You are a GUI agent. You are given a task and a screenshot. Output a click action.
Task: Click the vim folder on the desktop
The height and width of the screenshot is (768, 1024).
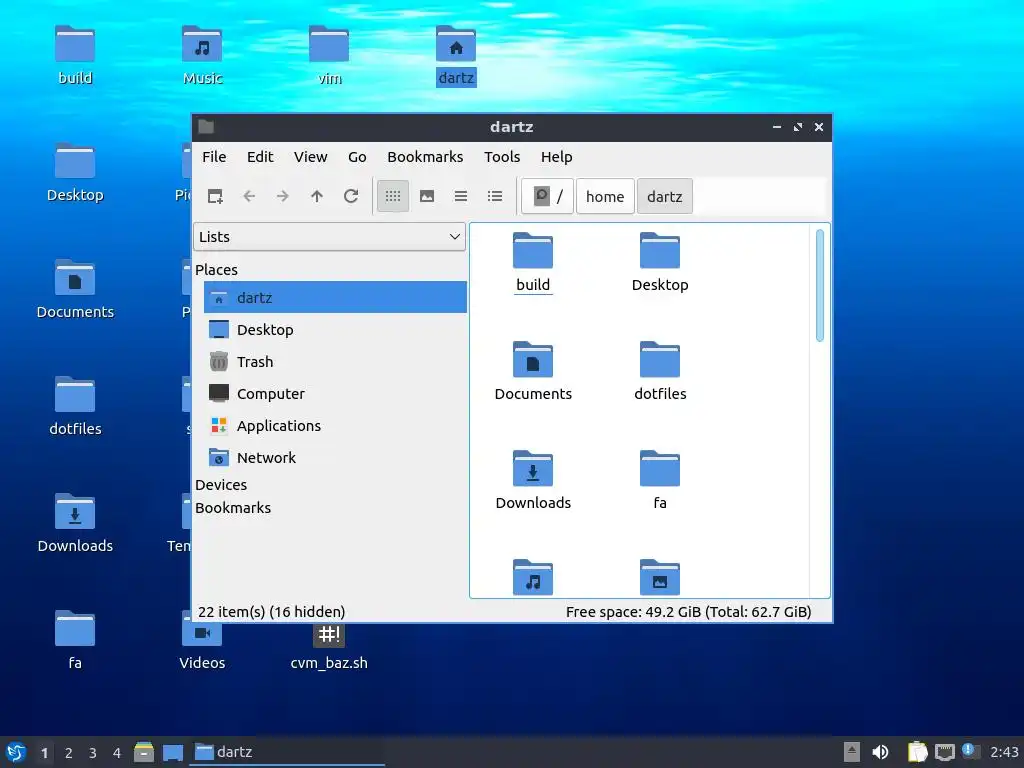(329, 56)
